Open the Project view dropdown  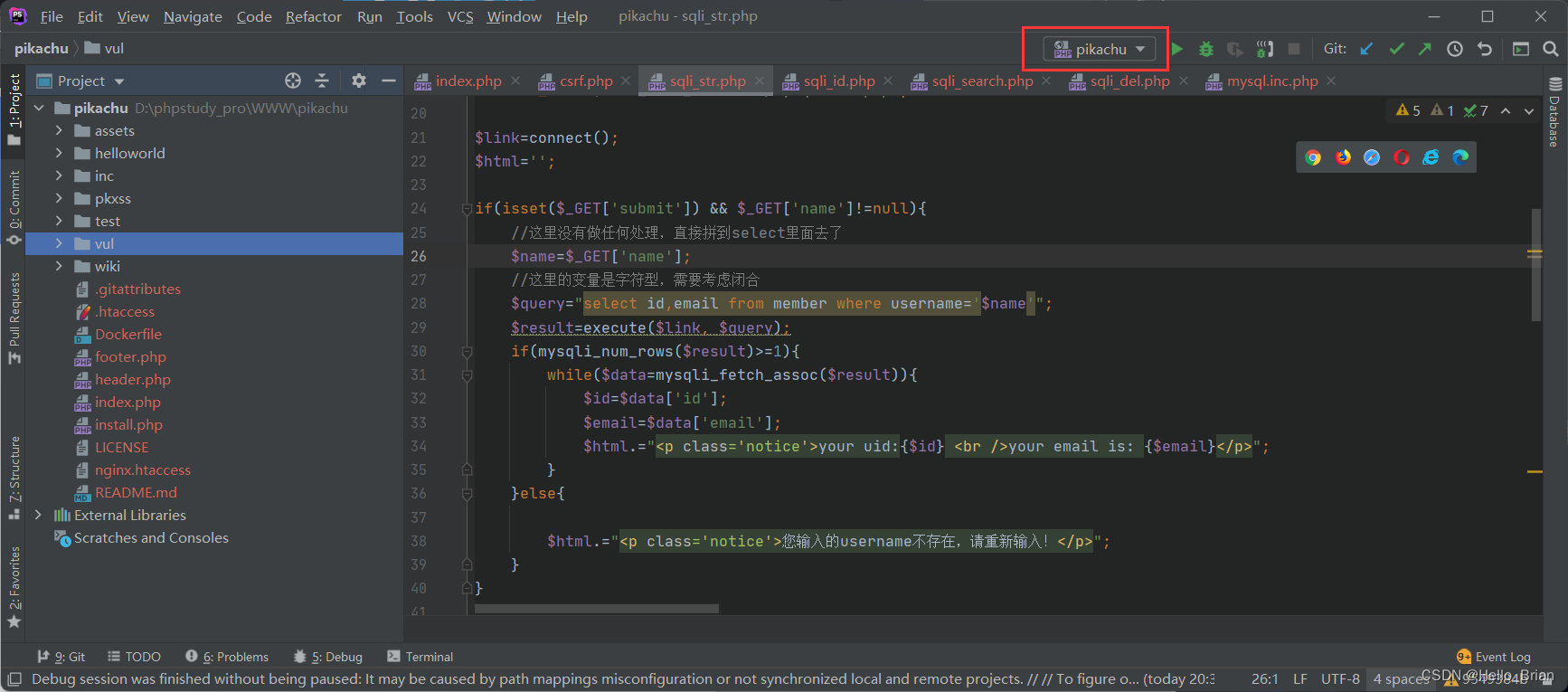(80, 81)
